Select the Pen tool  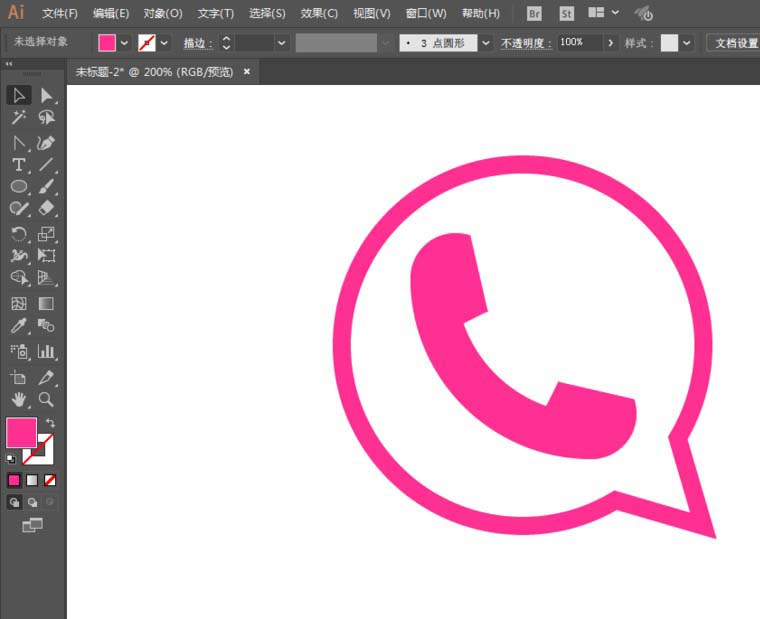(x=19, y=143)
